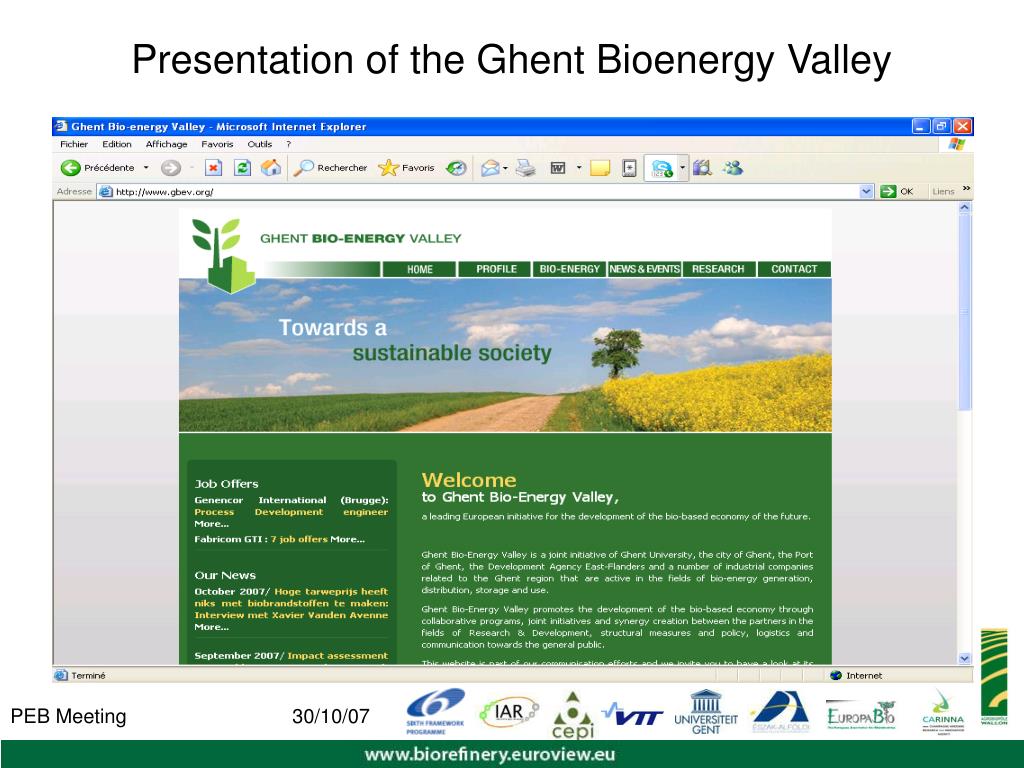
Task: Click the grey forward arrow icon
Action: (x=170, y=168)
